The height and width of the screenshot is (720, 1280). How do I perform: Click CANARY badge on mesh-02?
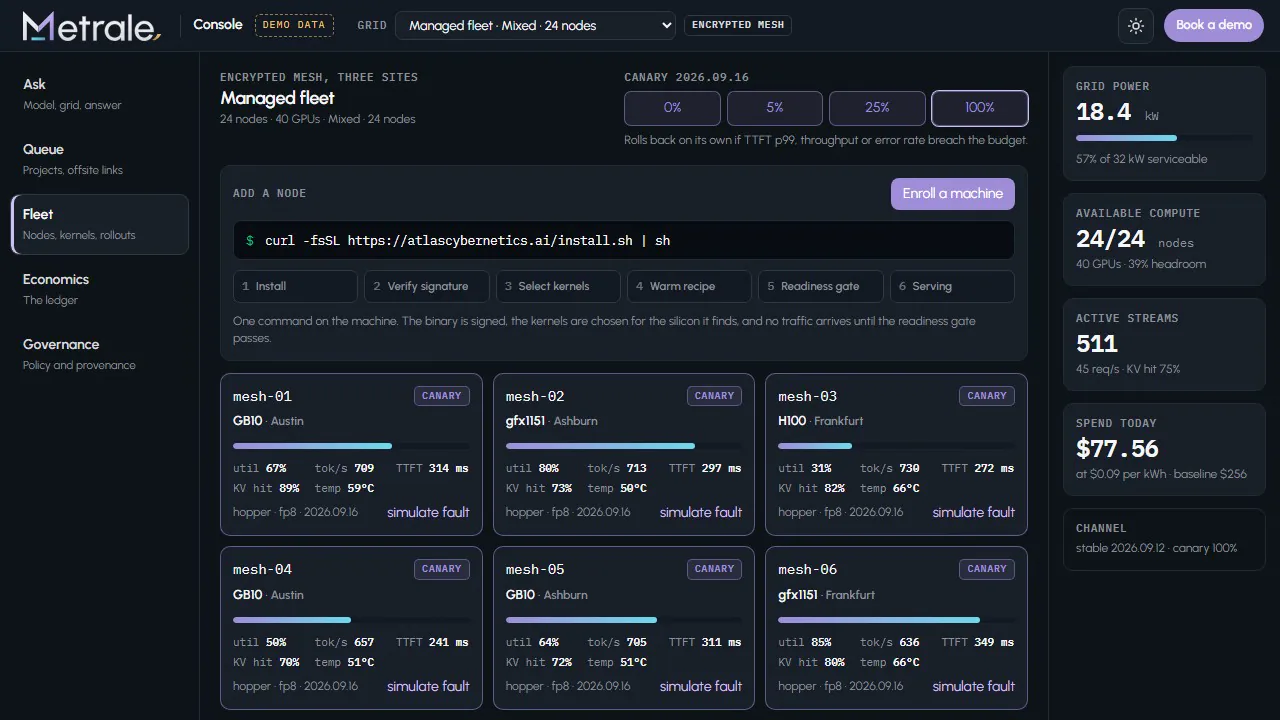pyautogui.click(x=715, y=396)
